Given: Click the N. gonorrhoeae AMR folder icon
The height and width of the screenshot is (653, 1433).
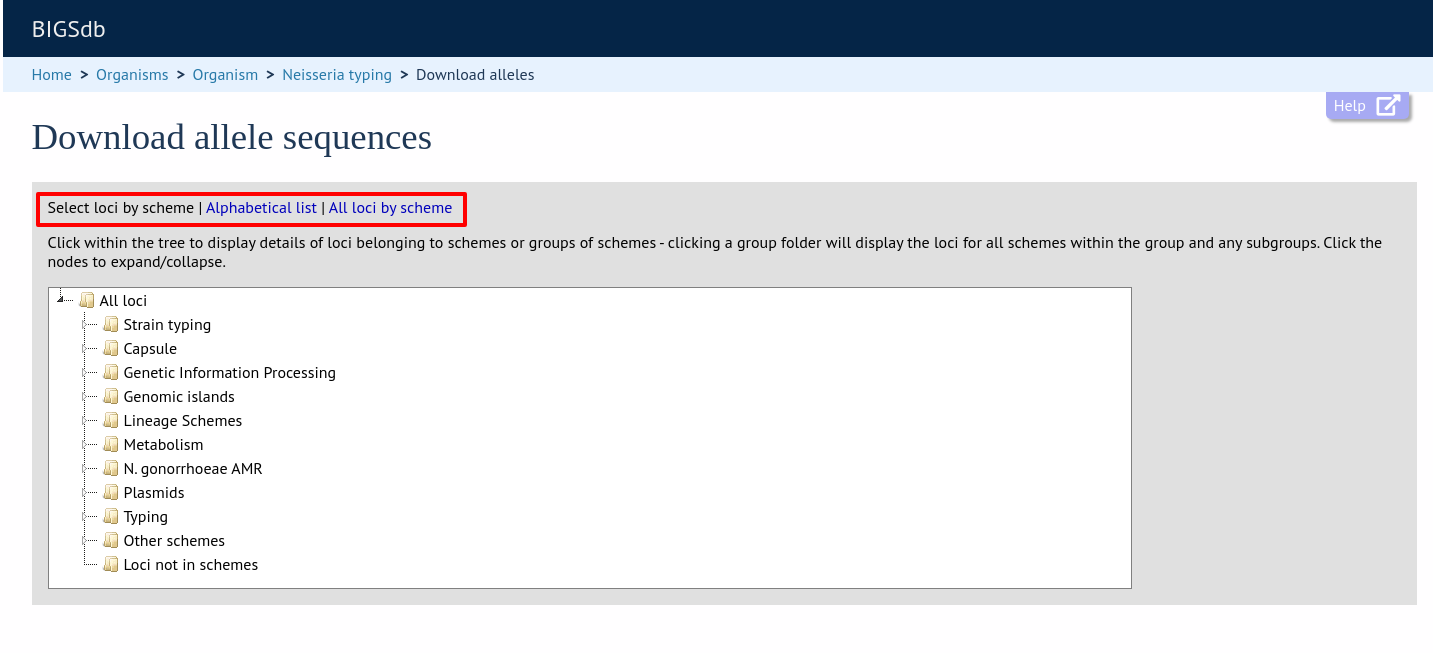Looking at the screenshot, I should [x=111, y=468].
